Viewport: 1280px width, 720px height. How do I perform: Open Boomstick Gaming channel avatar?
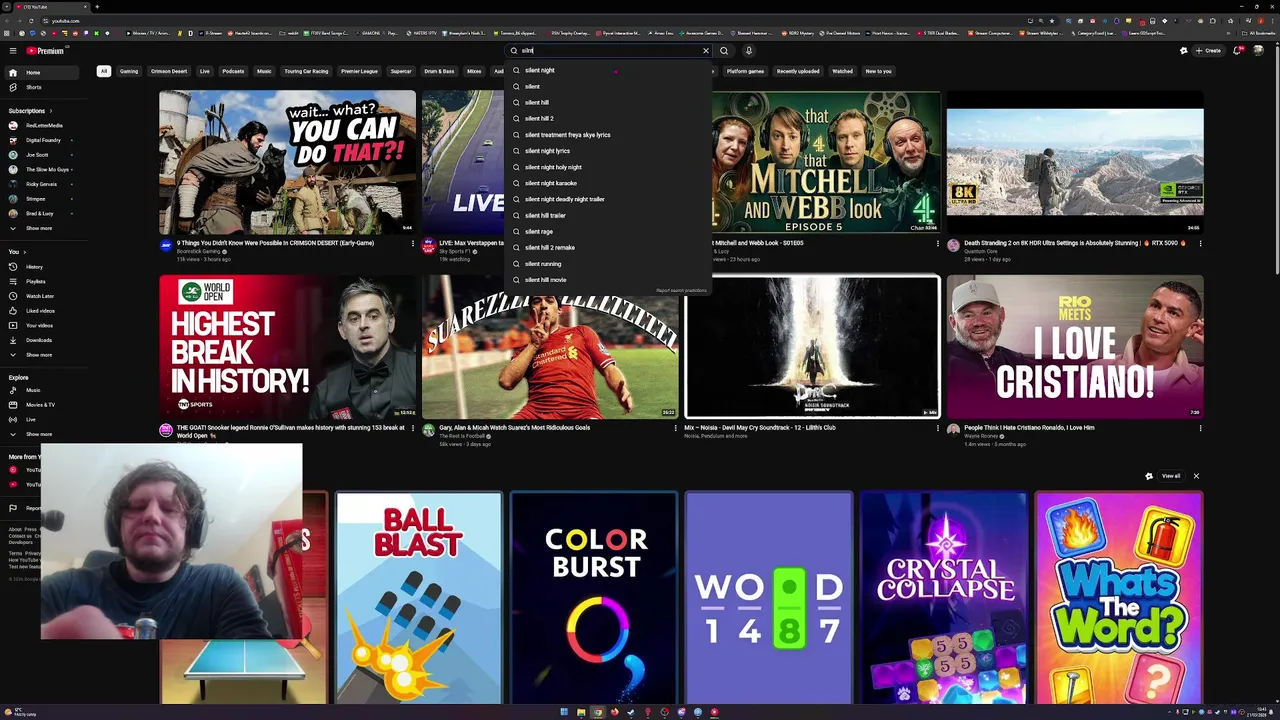point(166,246)
